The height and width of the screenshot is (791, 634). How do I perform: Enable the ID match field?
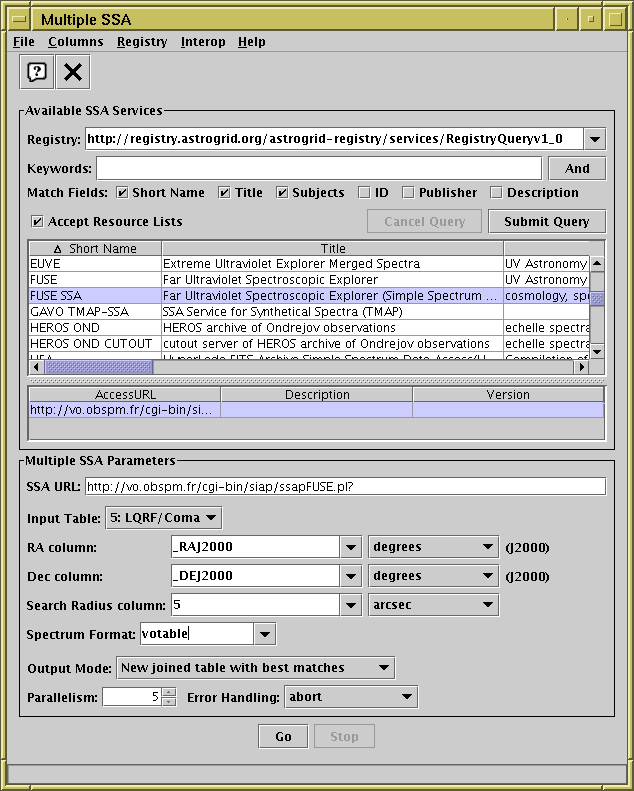(364, 193)
